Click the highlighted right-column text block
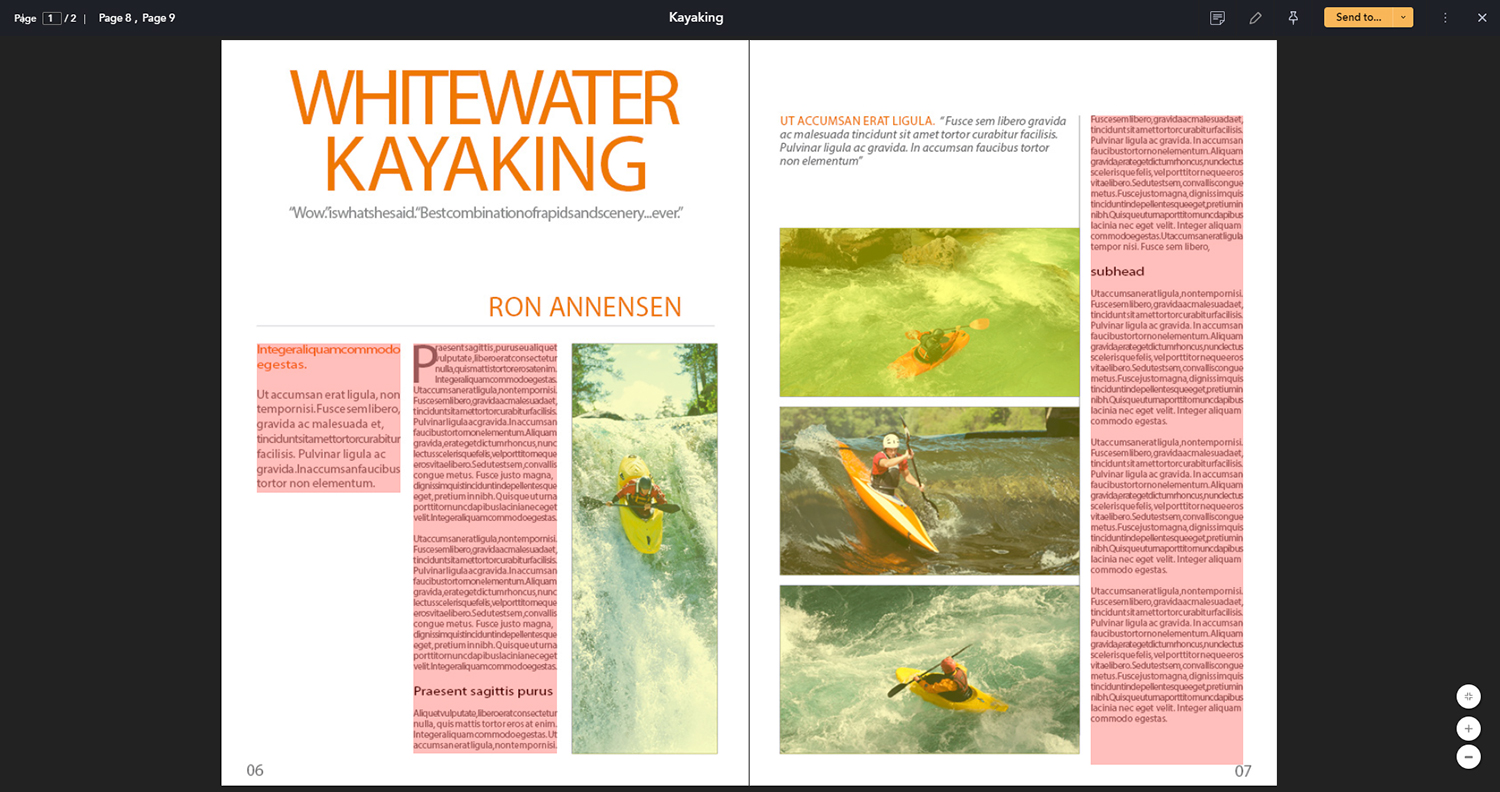 pyautogui.click(x=1166, y=440)
